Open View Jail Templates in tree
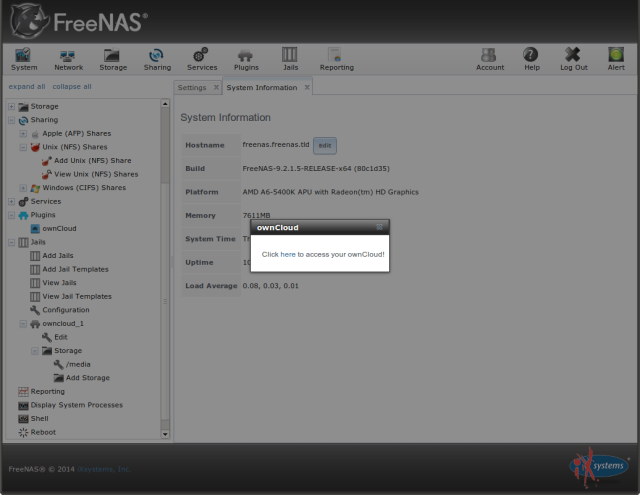640x495 pixels. coord(77,296)
